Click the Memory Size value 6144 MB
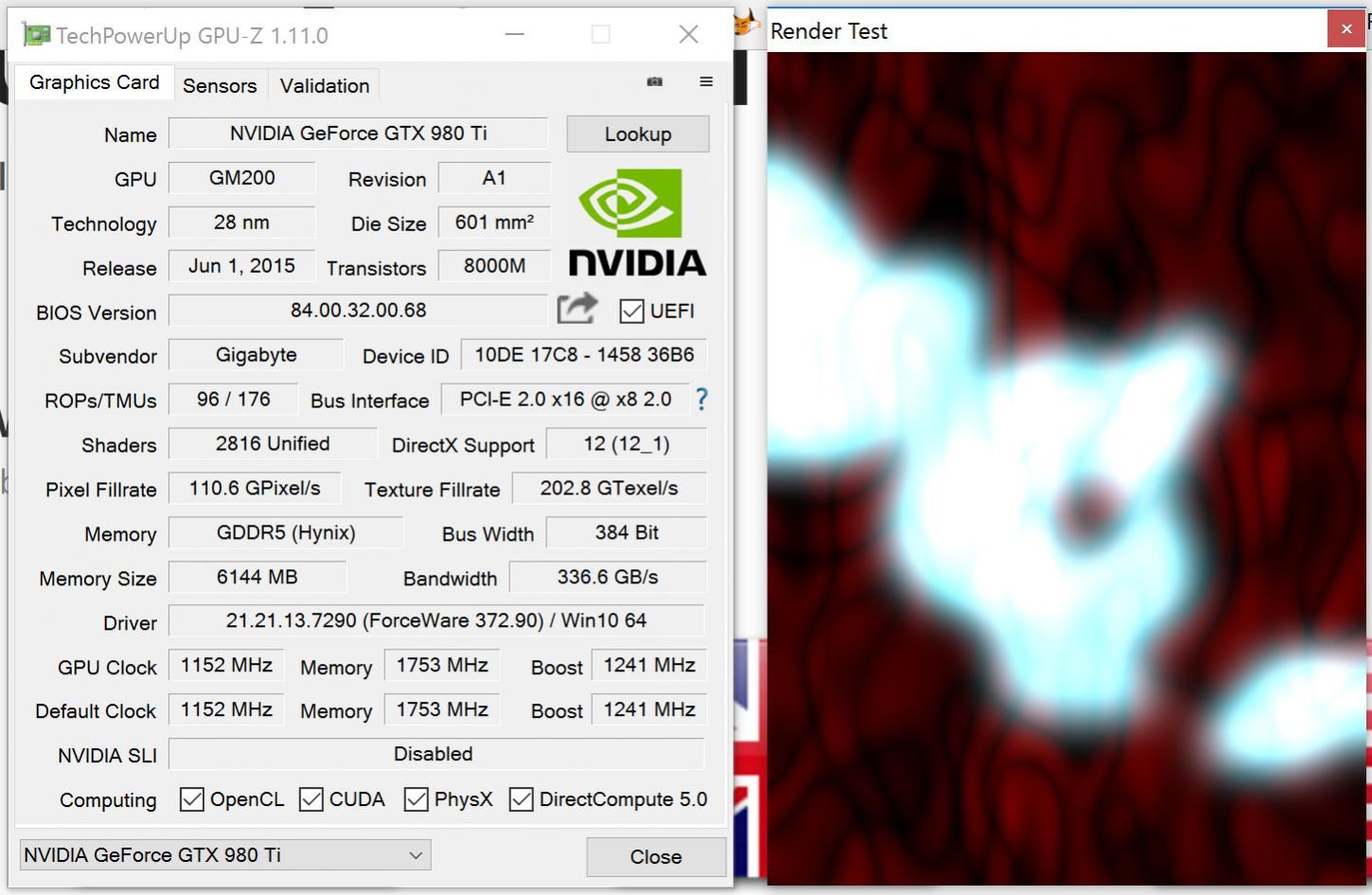This screenshot has height=895, width=1372. pyautogui.click(x=258, y=578)
